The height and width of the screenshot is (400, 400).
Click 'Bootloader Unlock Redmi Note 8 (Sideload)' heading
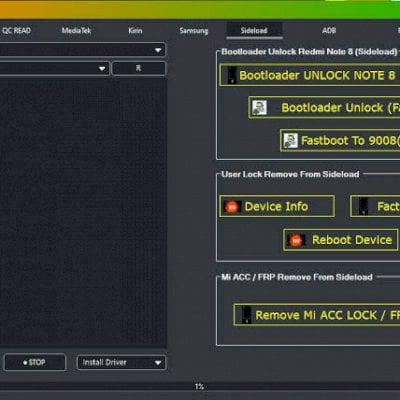(309, 52)
